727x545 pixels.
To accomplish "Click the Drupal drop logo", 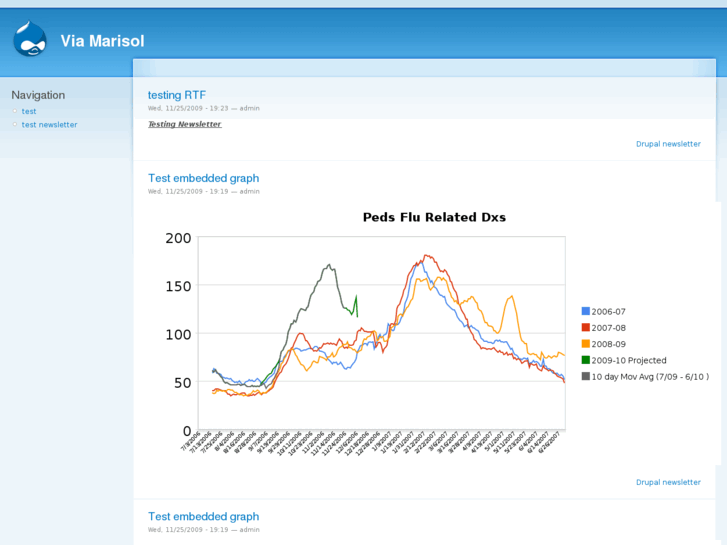I will click(30, 39).
